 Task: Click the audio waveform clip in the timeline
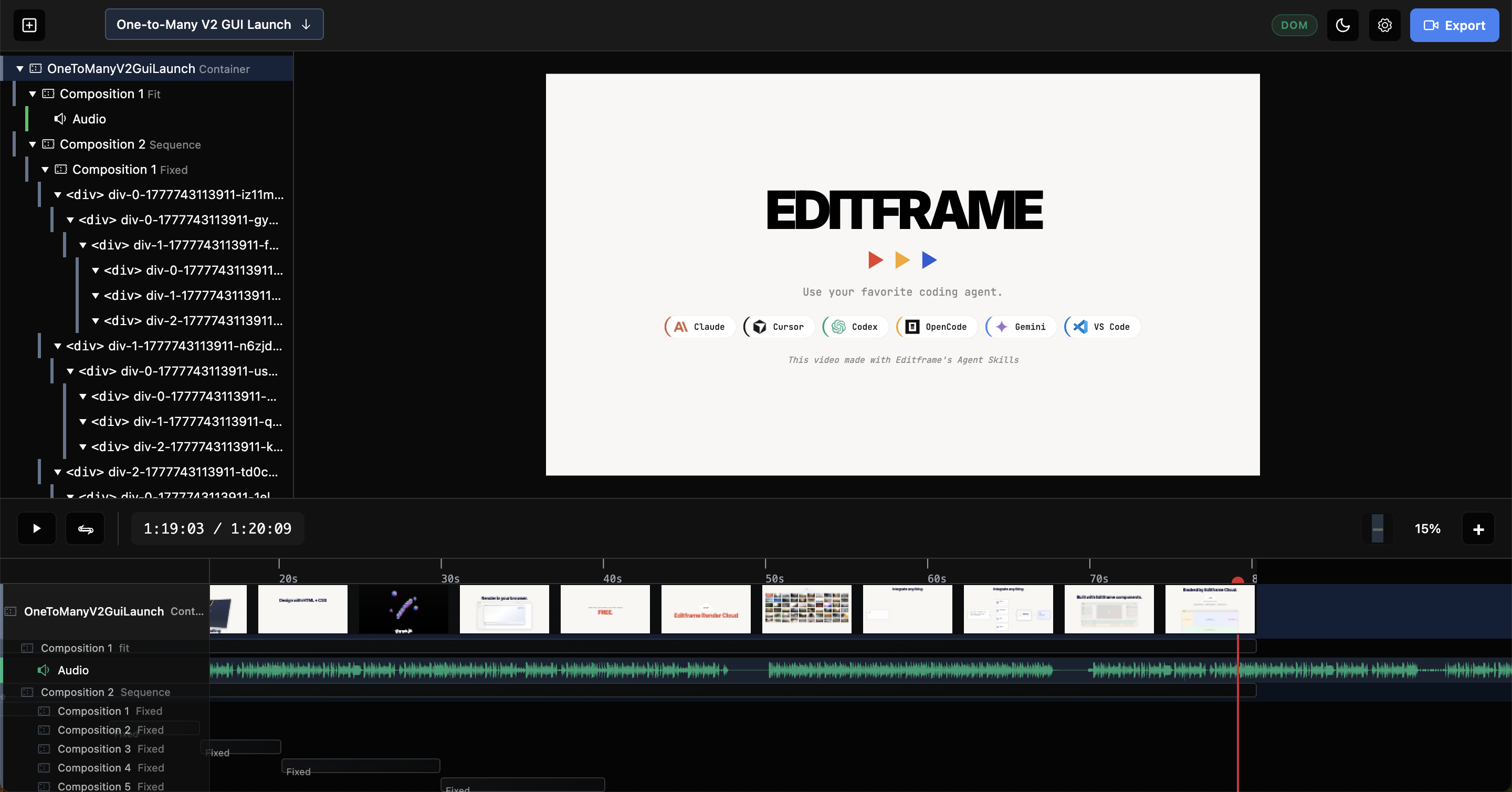tap(860, 670)
